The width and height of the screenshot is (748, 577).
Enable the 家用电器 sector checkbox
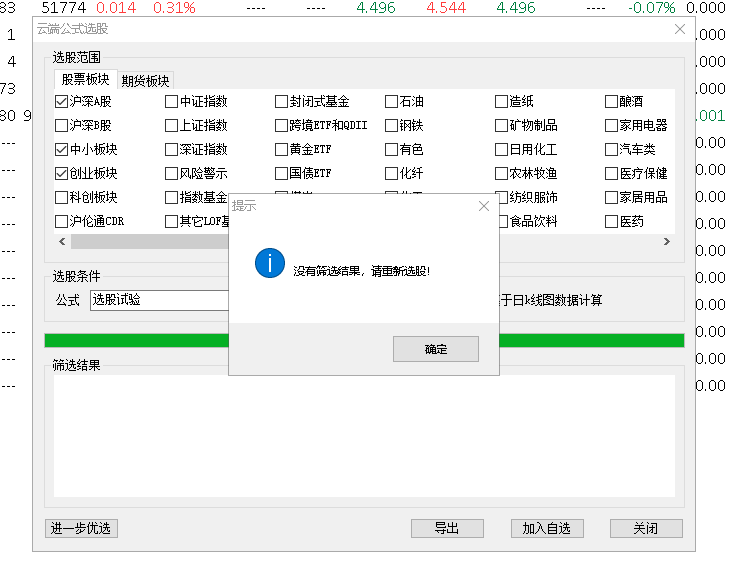tap(612, 126)
